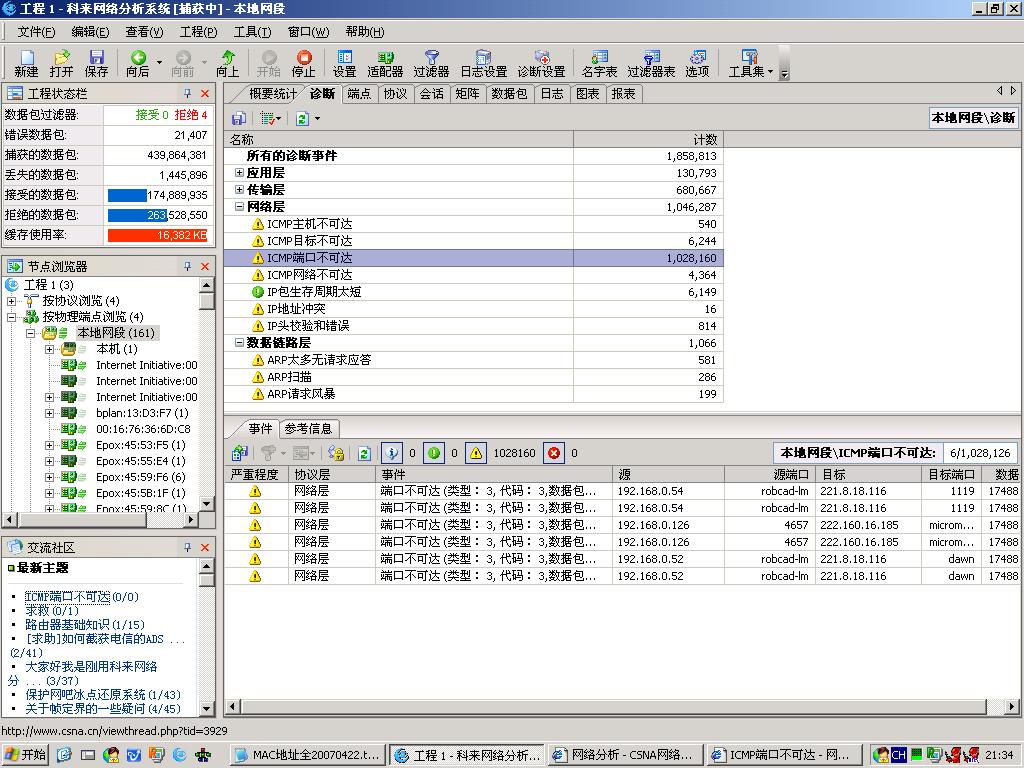This screenshot has height=768, width=1024.
Task: Toggle the red error severity filter button
Action: (554, 453)
